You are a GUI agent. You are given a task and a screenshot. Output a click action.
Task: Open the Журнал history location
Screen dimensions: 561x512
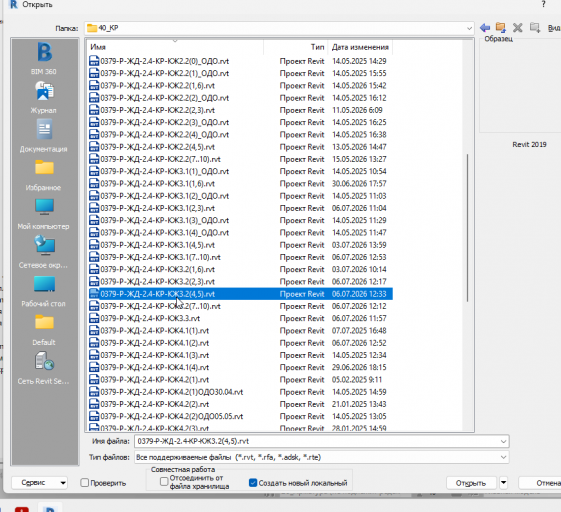(44, 97)
